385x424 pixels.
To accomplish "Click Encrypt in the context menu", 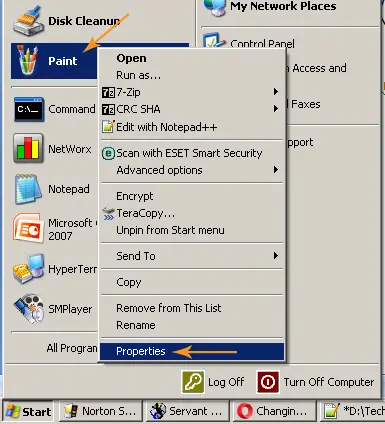I will 192,196.
